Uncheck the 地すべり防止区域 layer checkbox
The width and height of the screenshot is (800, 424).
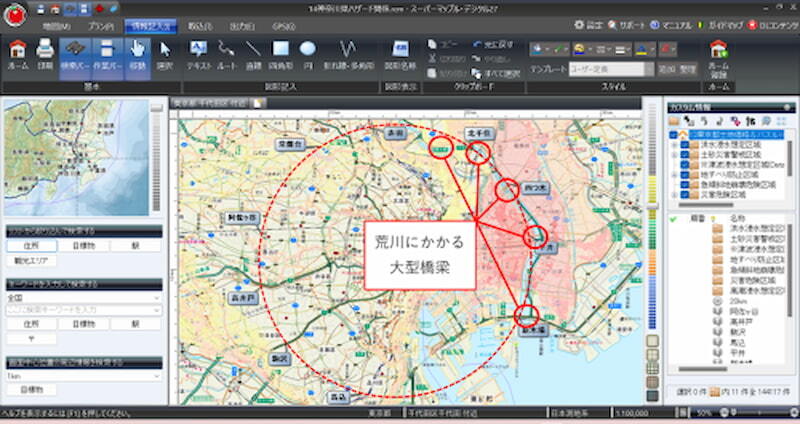pos(685,175)
